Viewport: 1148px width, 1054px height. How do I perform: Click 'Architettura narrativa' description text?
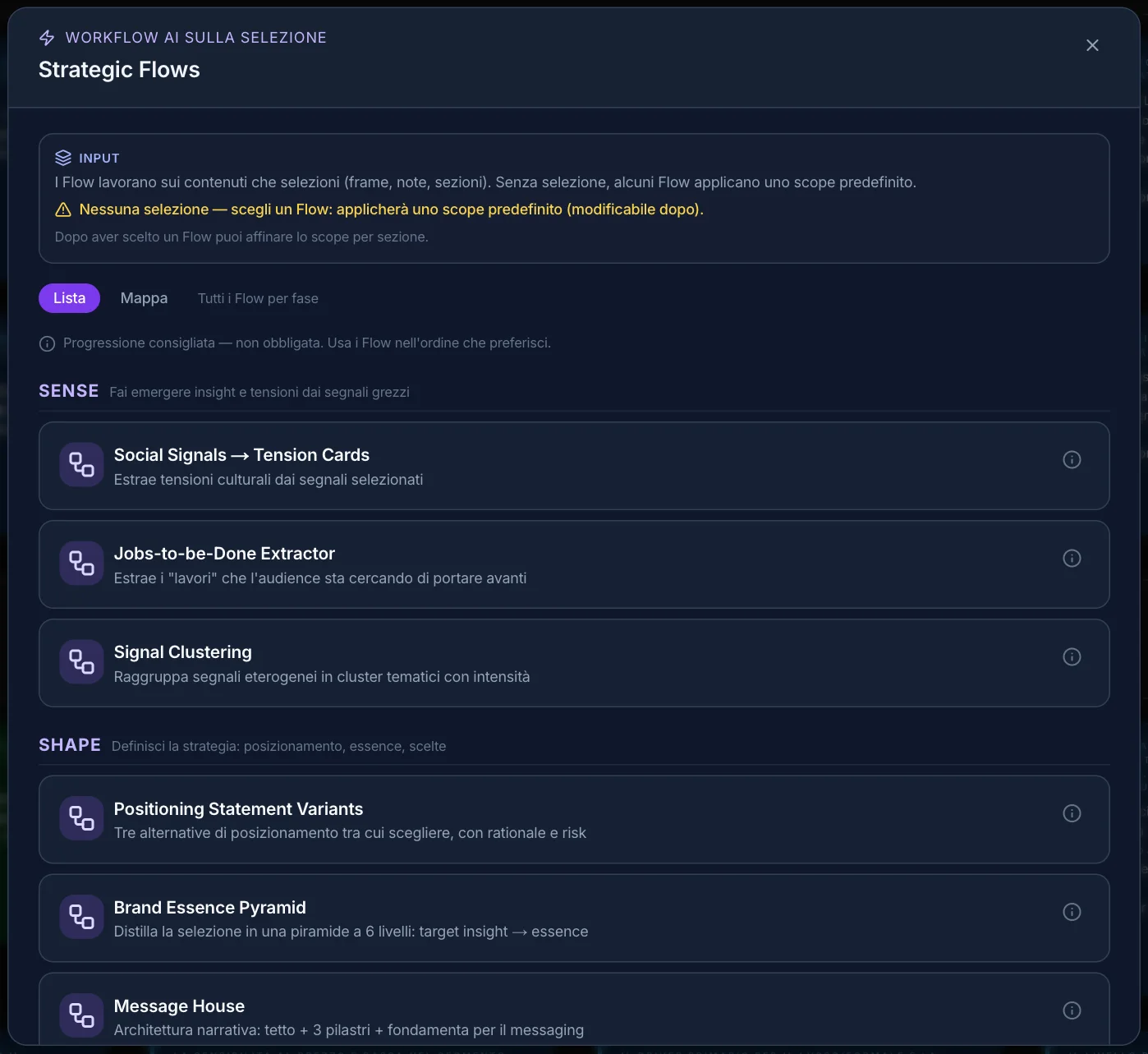[349, 1030]
